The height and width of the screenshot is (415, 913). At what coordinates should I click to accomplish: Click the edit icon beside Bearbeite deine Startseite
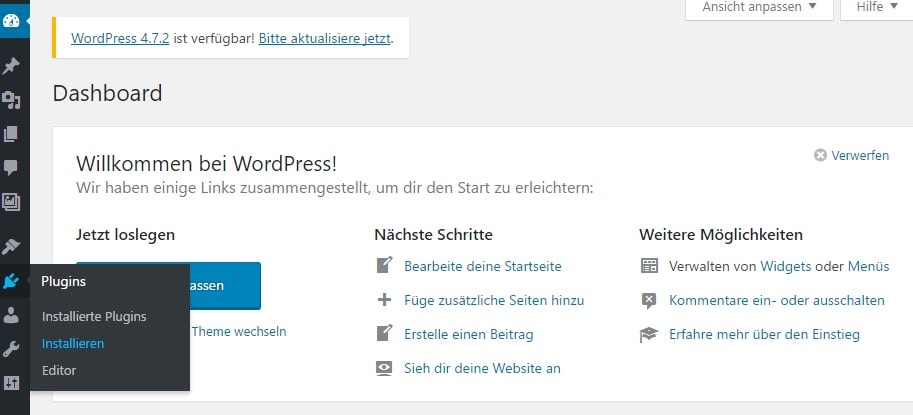click(x=384, y=265)
